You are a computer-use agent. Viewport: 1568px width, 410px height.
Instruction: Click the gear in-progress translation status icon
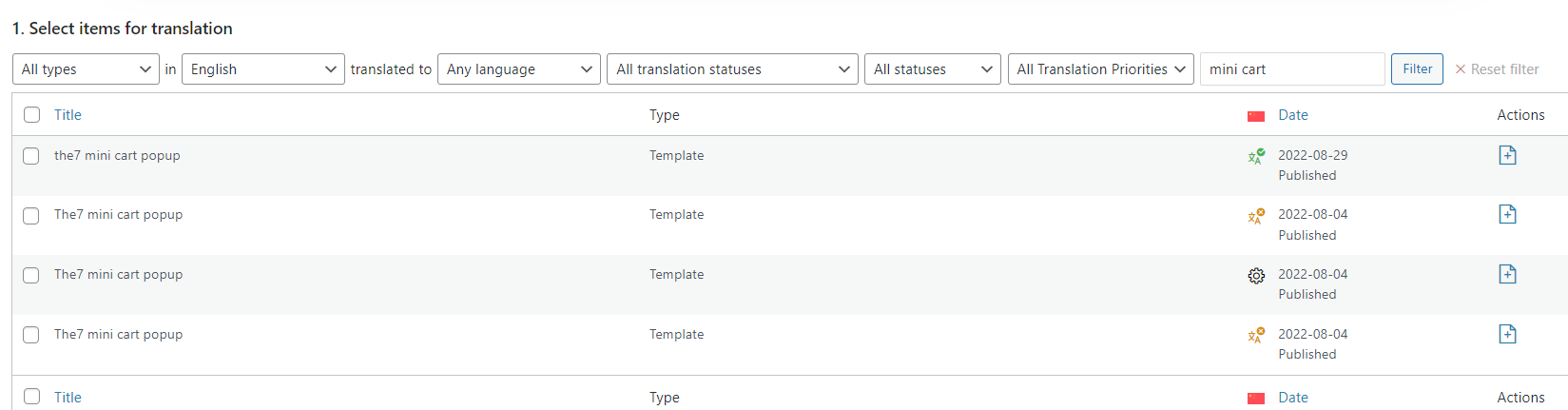point(1256,276)
